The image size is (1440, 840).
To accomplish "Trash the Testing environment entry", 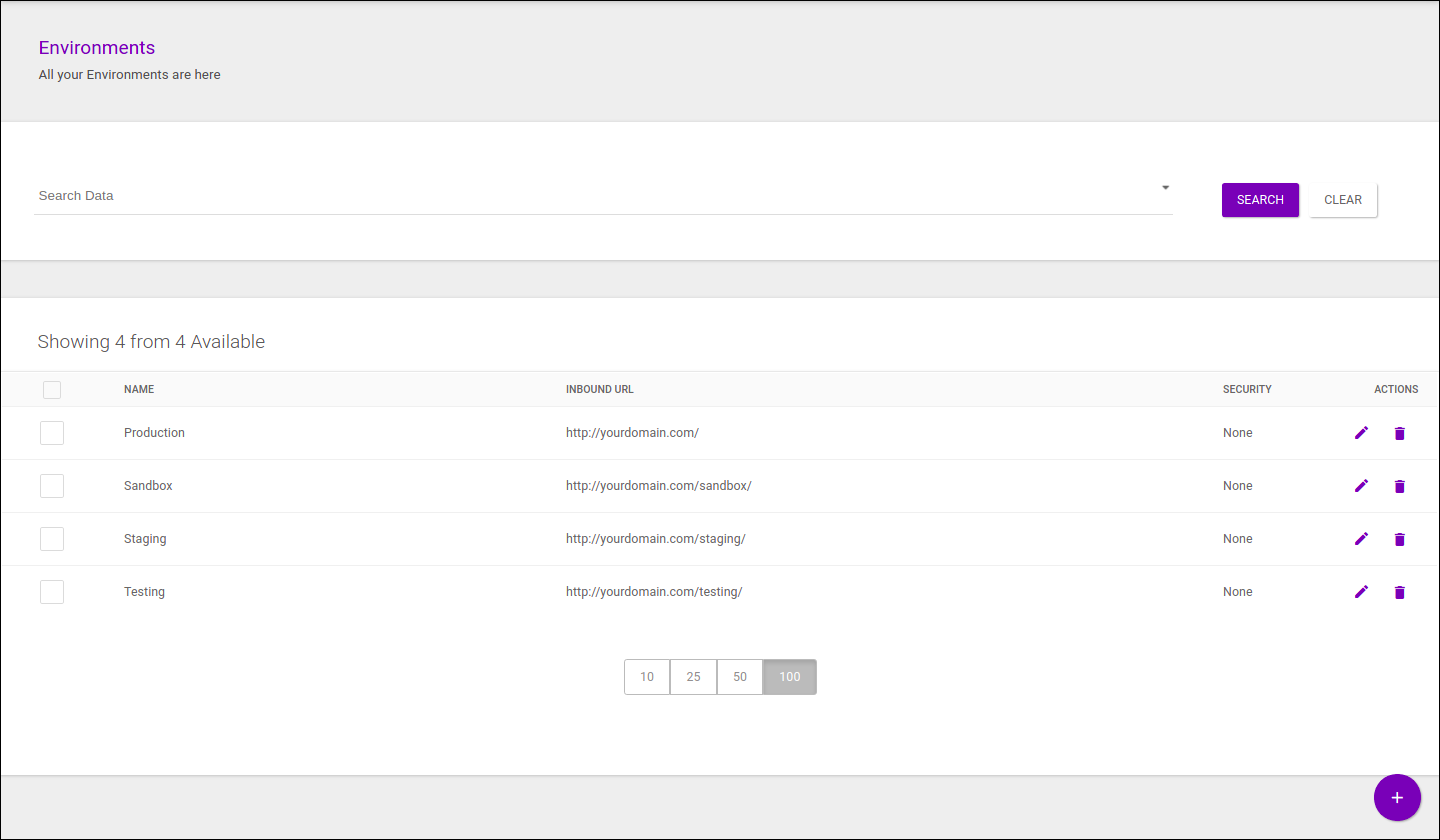I will tap(1399, 592).
